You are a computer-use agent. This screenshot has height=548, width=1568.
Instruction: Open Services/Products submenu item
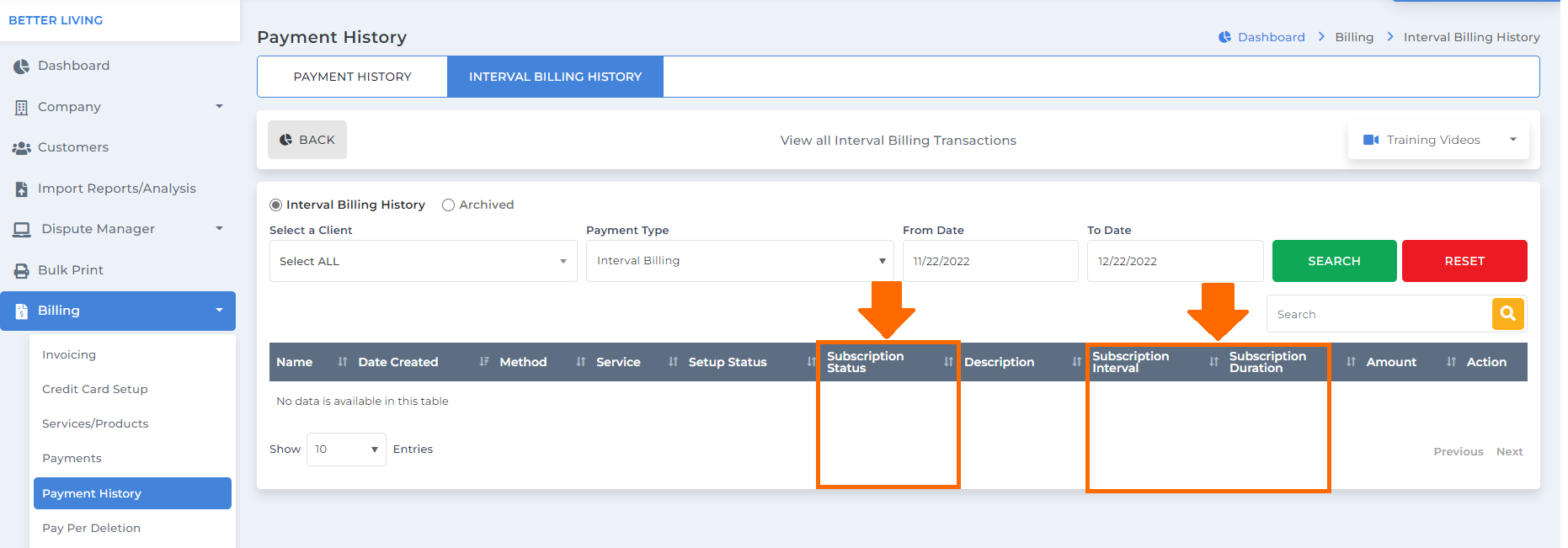95,424
